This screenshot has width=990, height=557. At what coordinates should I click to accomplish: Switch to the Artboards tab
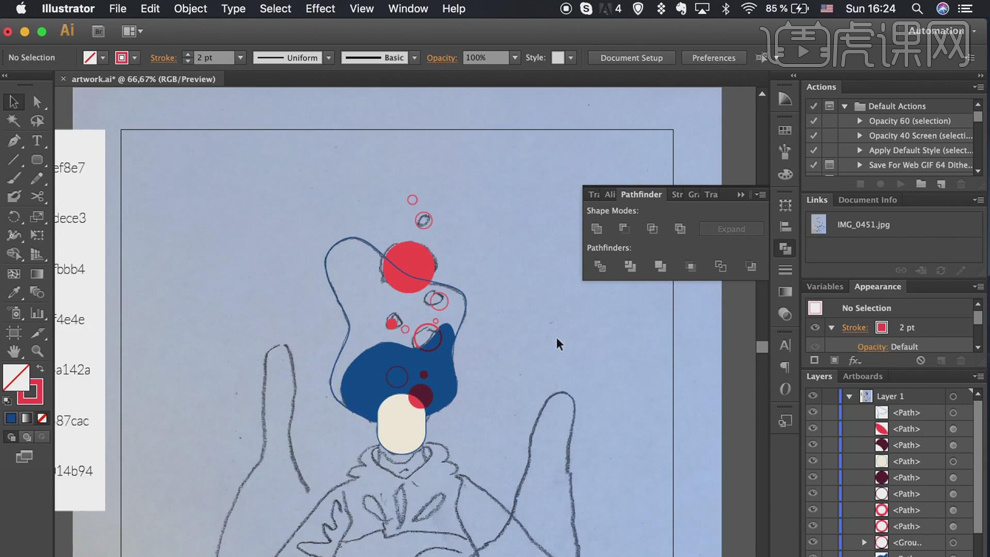(862, 377)
